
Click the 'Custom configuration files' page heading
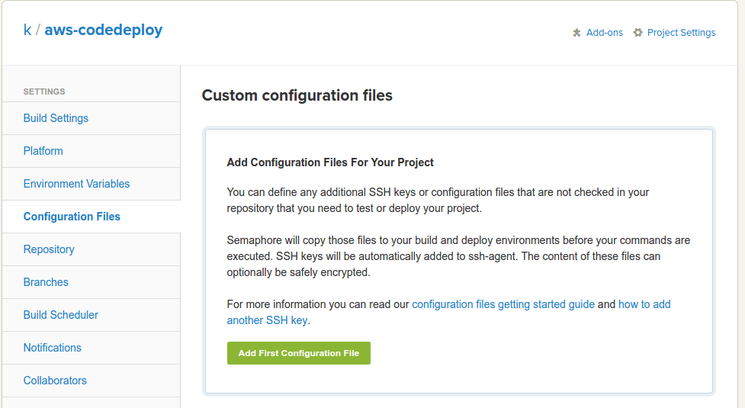[297, 96]
